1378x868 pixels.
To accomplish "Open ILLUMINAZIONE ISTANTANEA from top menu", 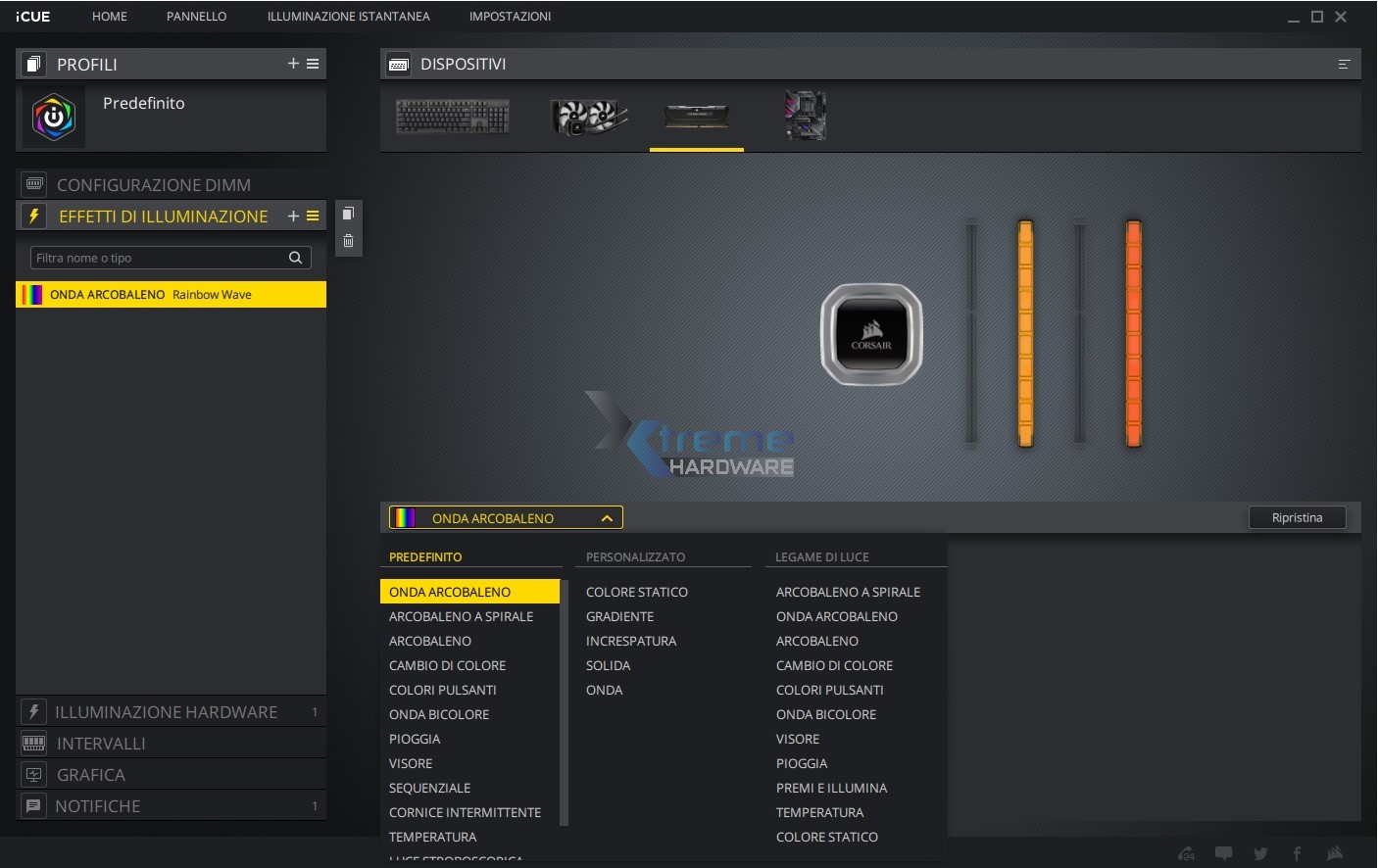I will tap(348, 17).
